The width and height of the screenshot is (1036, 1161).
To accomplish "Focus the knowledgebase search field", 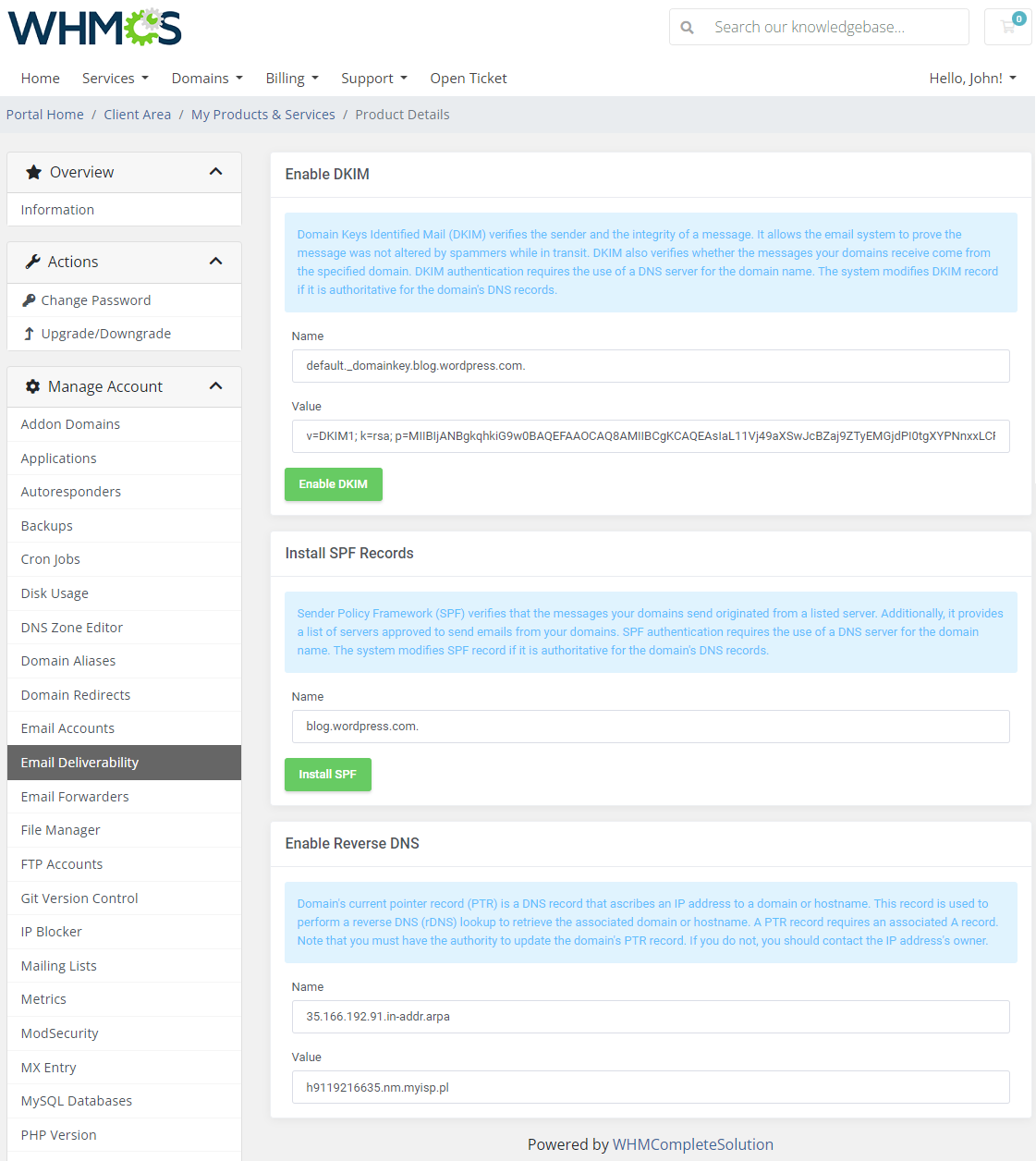I will coord(835,27).
